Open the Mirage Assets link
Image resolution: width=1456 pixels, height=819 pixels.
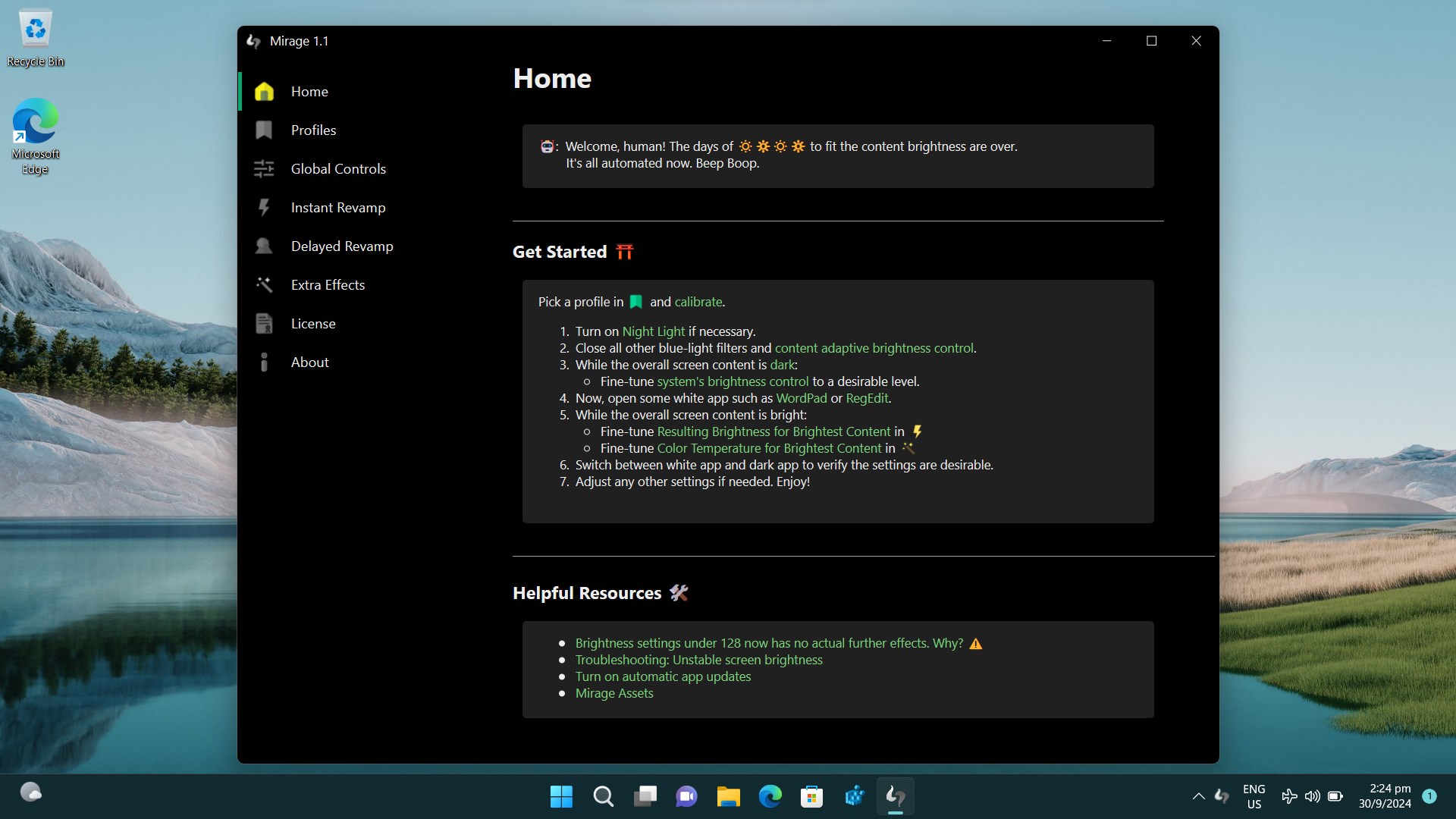[x=613, y=693]
